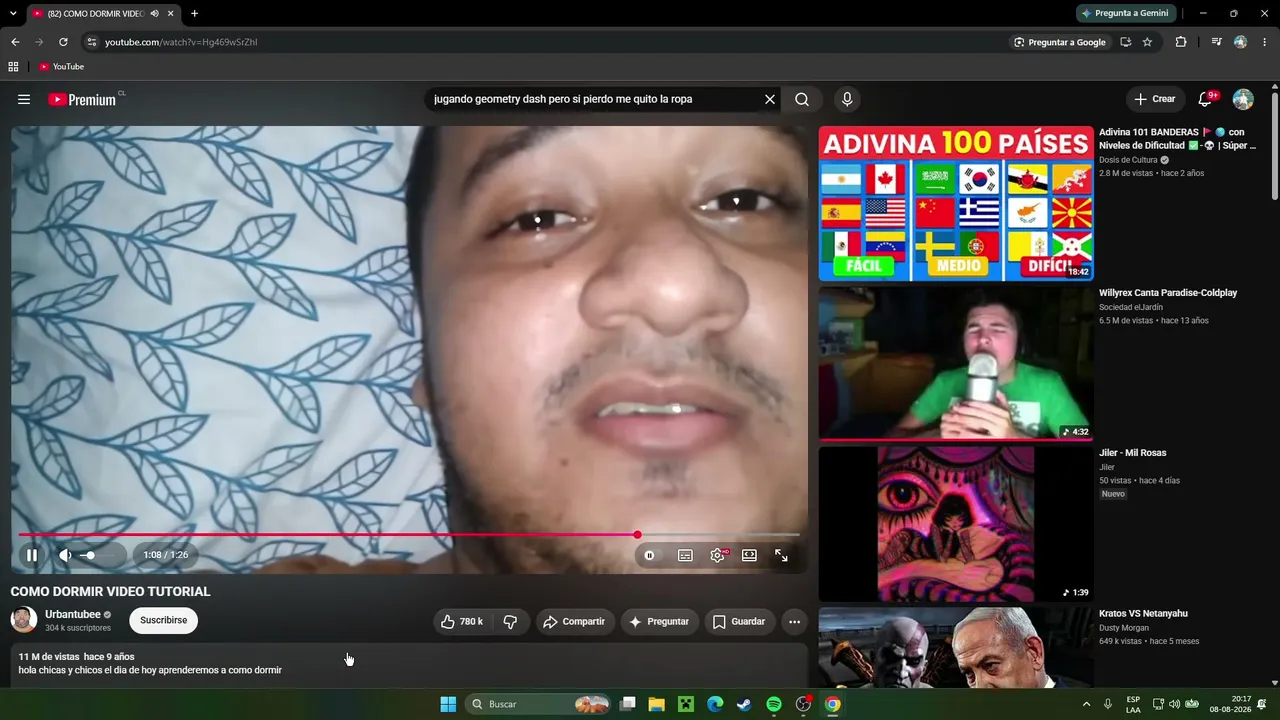Open Crear menu
This screenshot has height=720, width=1280.
pyautogui.click(x=1155, y=99)
